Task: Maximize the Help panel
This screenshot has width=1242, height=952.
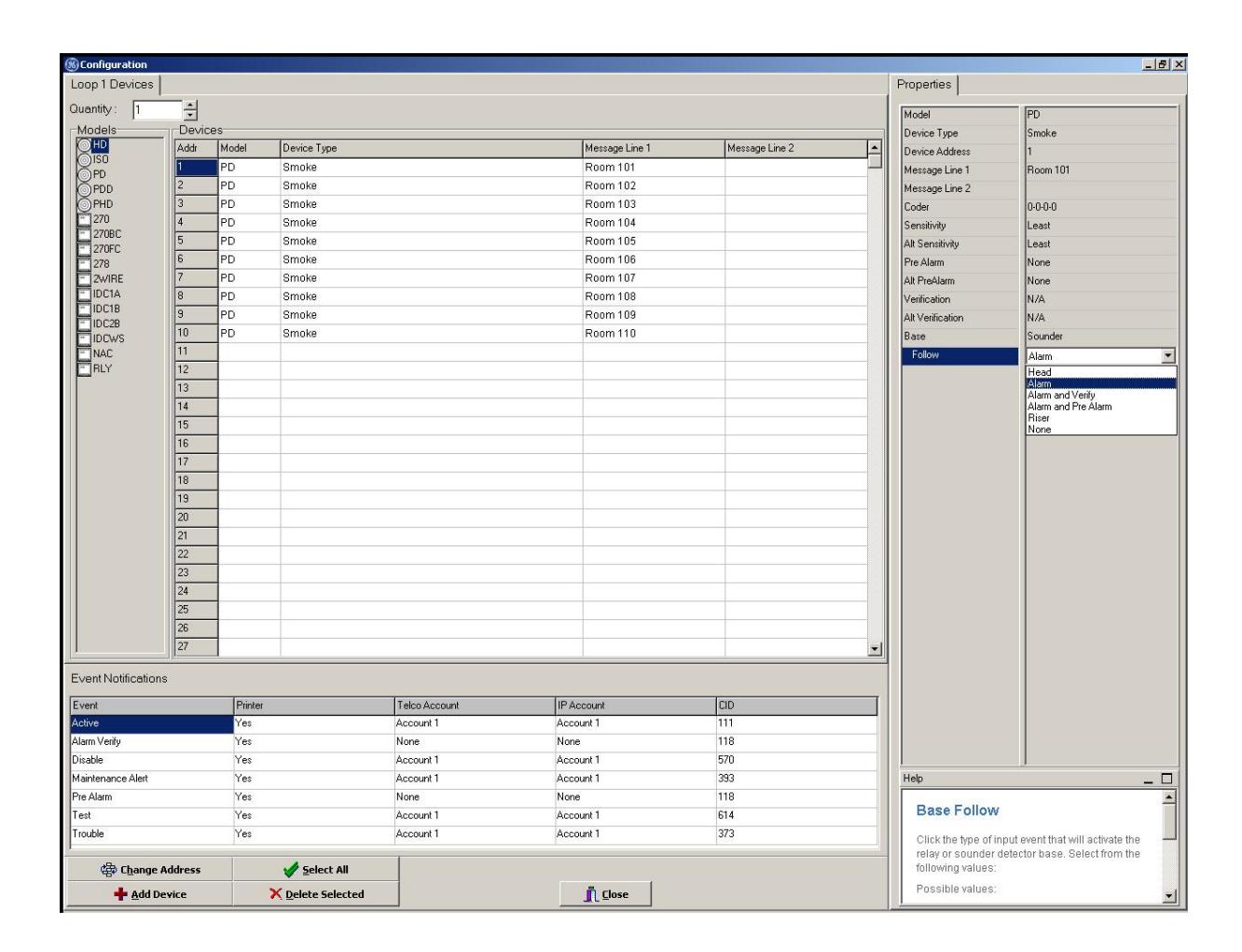Action: point(1166,779)
